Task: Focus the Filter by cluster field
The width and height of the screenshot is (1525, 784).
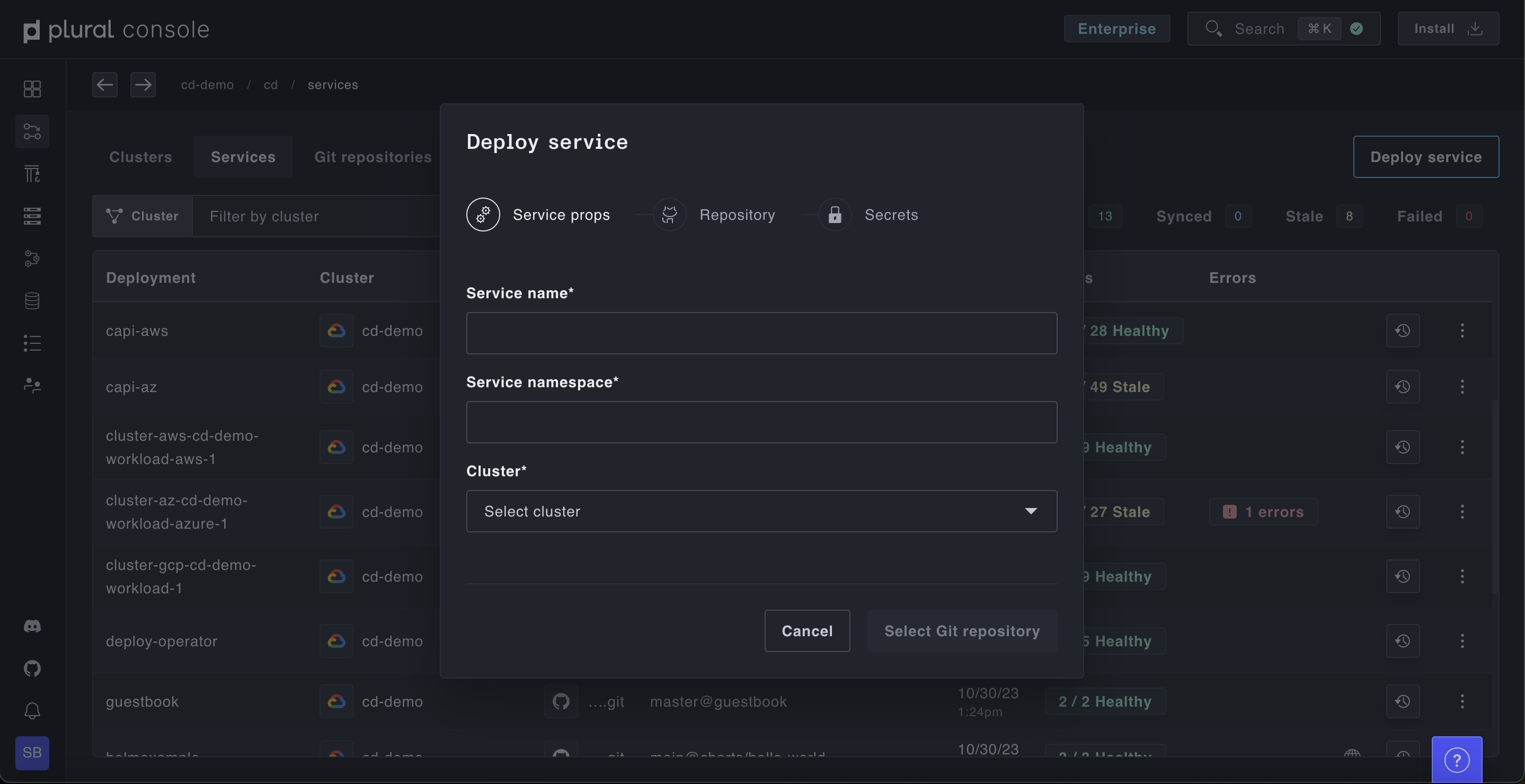Action: (x=317, y=216)
